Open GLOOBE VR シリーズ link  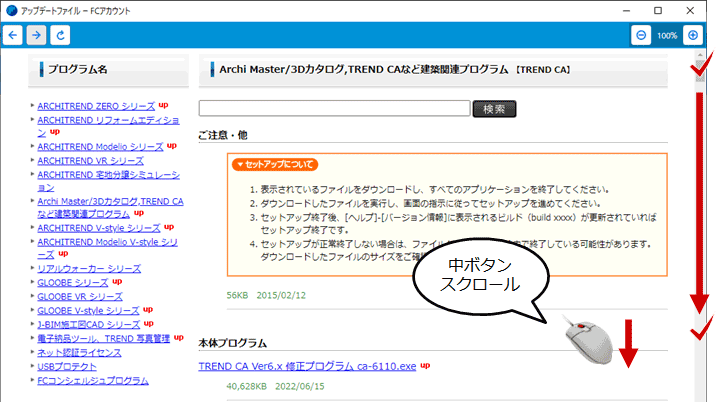point(80,297)
